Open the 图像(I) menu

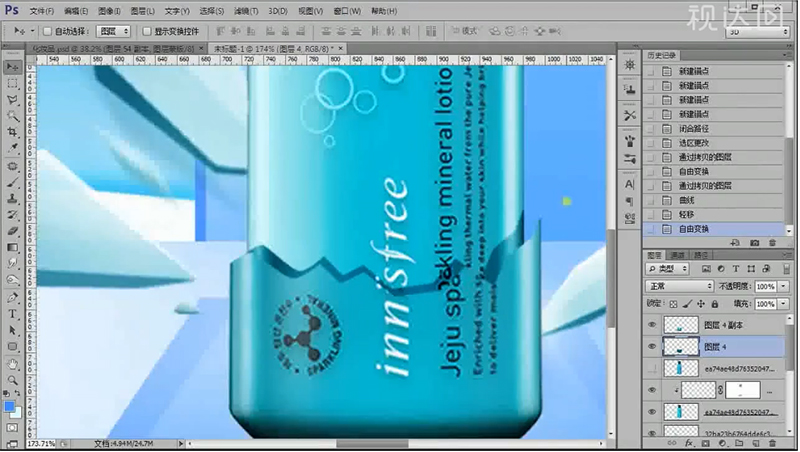[x=109, y=11]
